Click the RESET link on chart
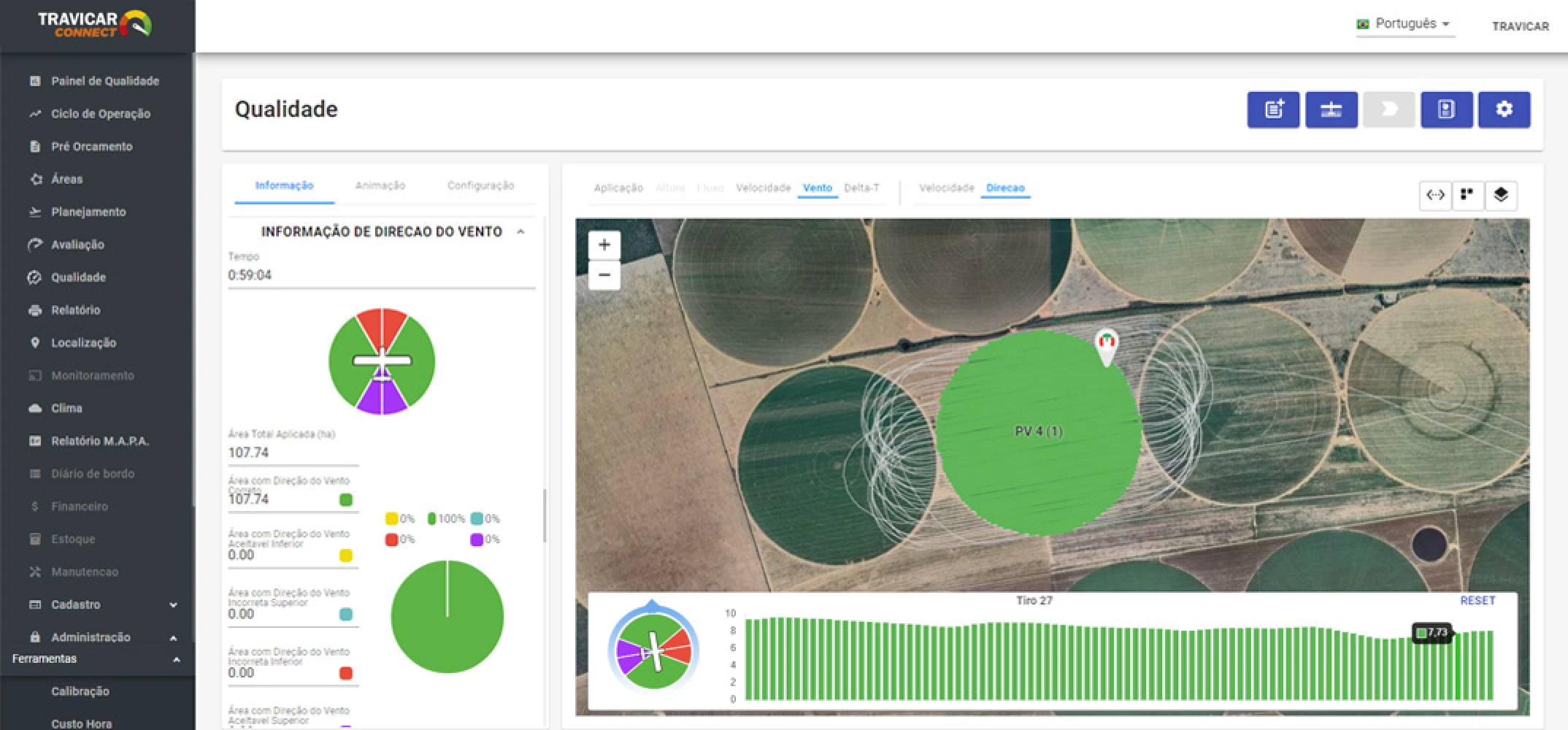Image resolution: width=1568 pixels, height=730 pixels. point(1477,600)
